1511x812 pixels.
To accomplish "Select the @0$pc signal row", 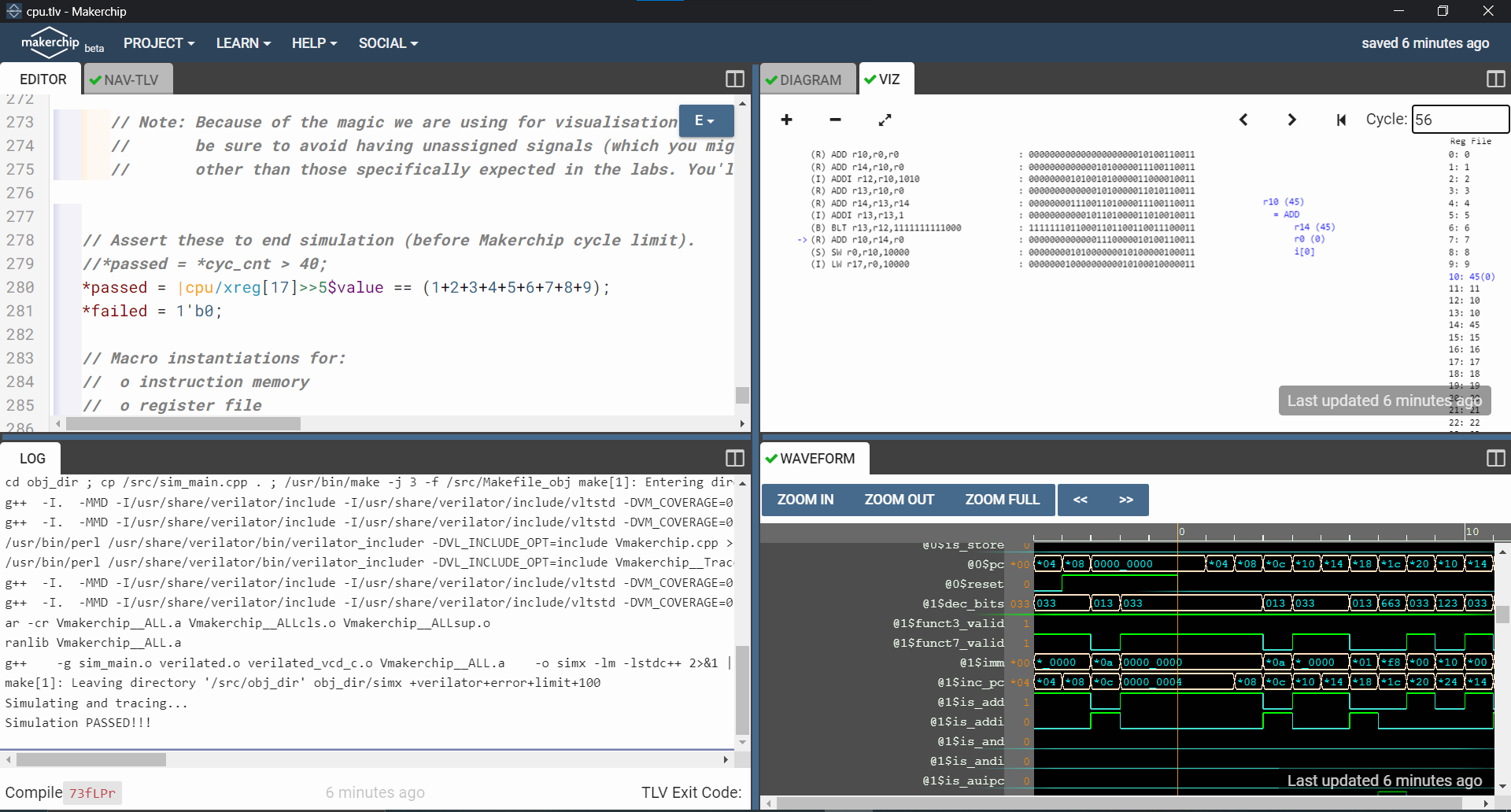I will pyautogui.click(x=985, y=564).
